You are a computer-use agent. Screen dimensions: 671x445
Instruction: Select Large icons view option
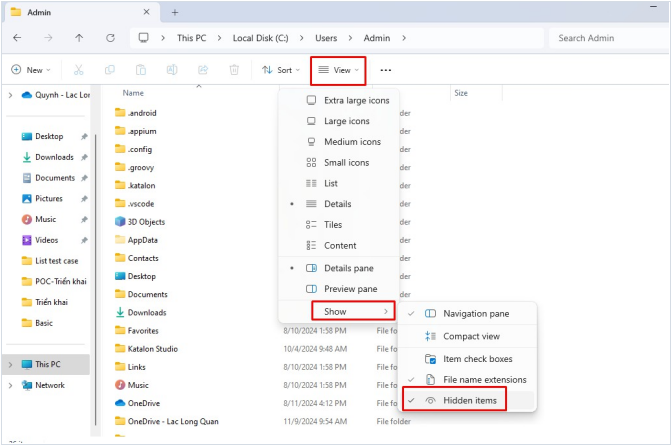346,121
